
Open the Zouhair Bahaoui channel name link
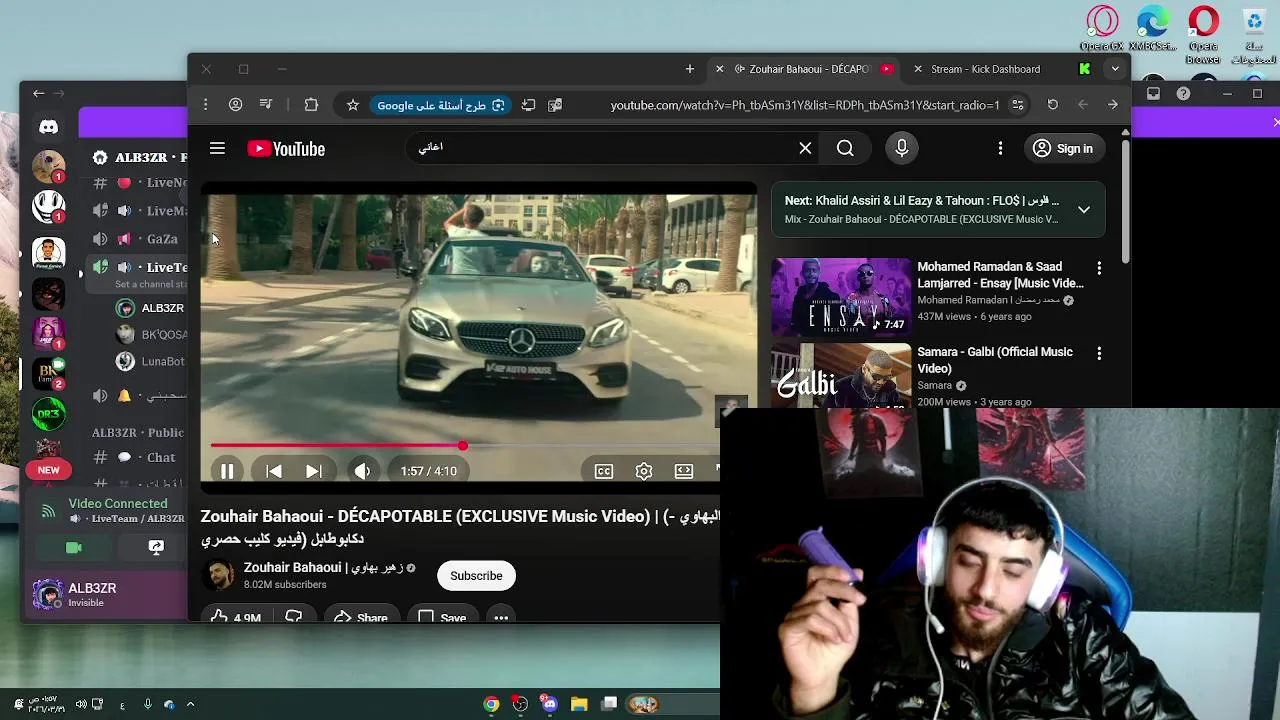tap(323, 567)
